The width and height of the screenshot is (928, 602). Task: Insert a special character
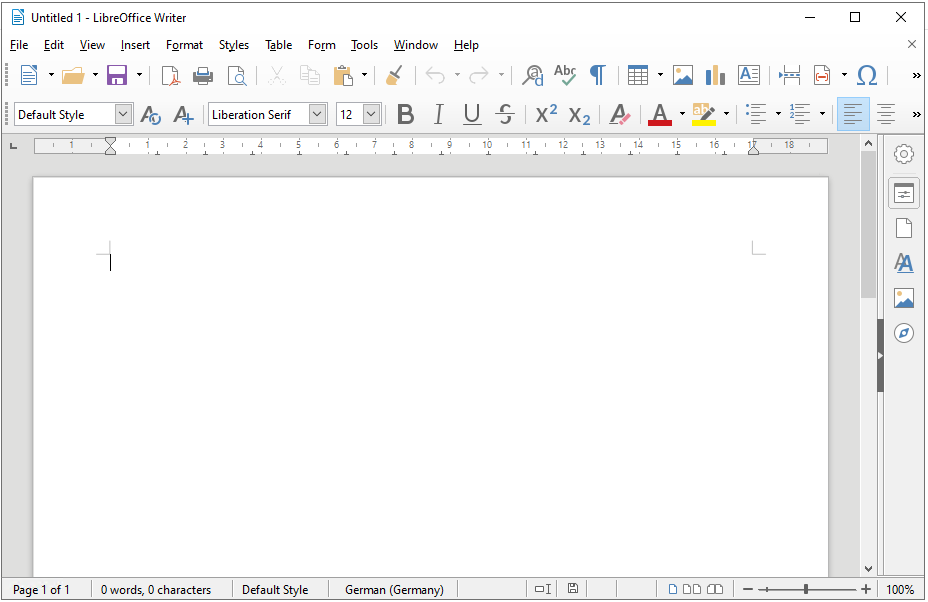click(x=866, y=75)
